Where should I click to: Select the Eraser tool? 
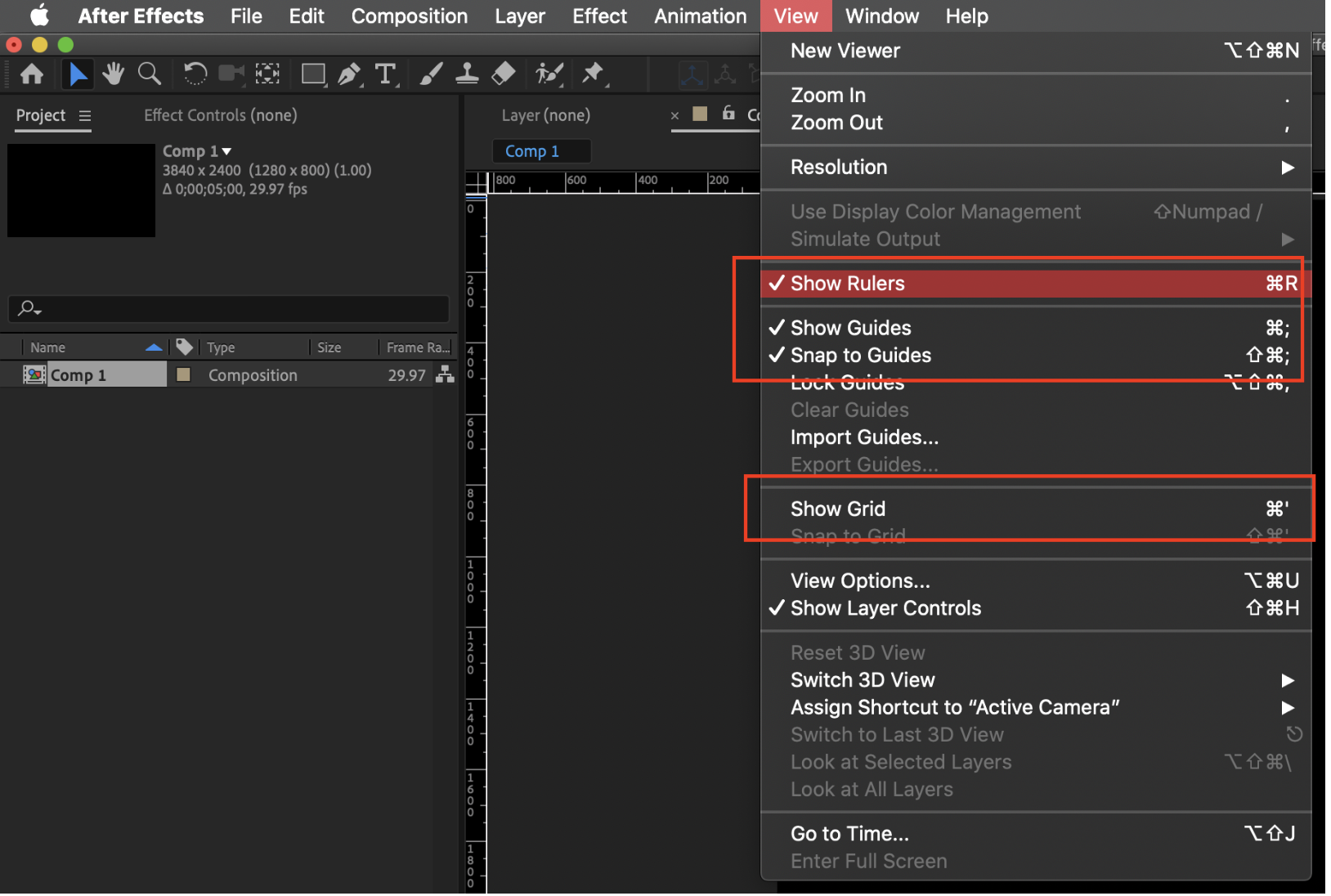pos(504,74)
